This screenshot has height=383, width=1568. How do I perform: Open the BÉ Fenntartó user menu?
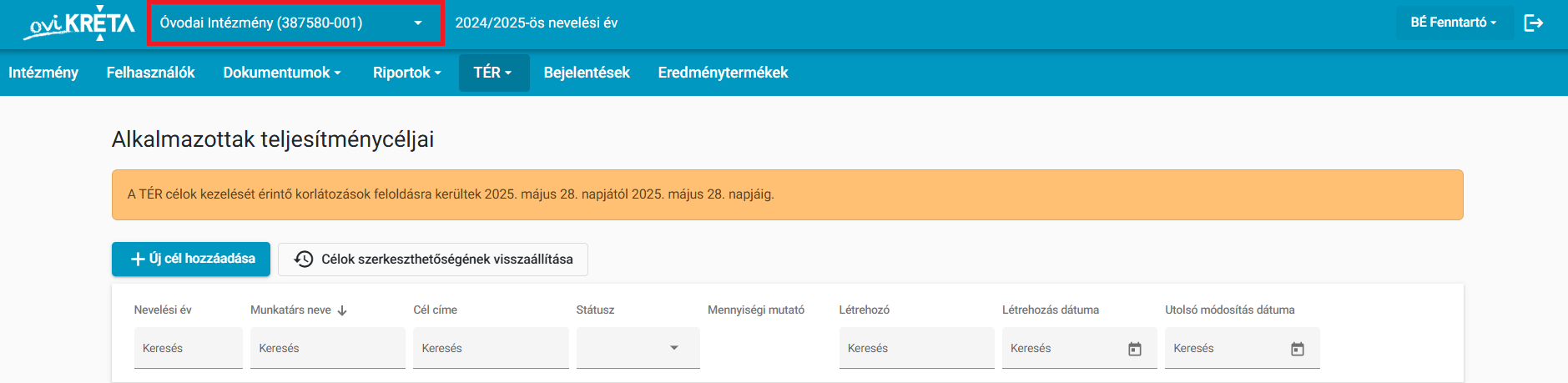pos(1454,23)
